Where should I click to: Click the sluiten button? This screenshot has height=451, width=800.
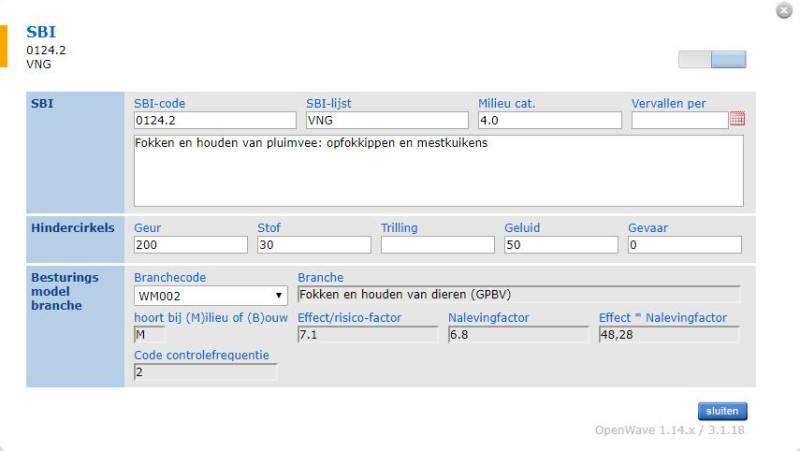(x=722, y=411)
